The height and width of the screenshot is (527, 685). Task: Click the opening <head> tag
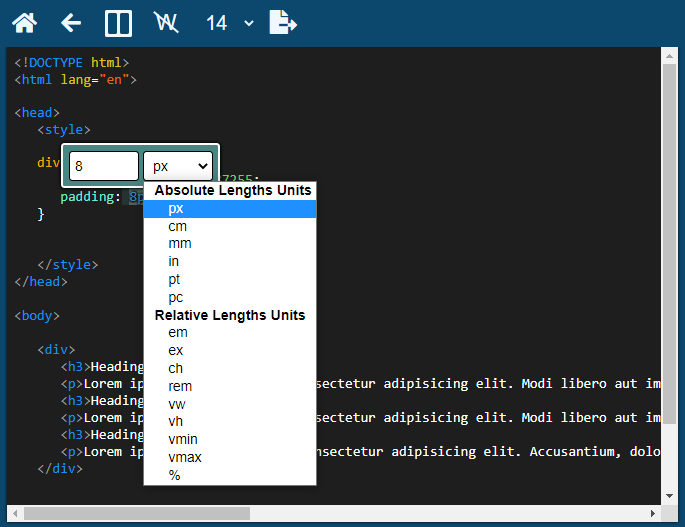click(x=37, y=113)
